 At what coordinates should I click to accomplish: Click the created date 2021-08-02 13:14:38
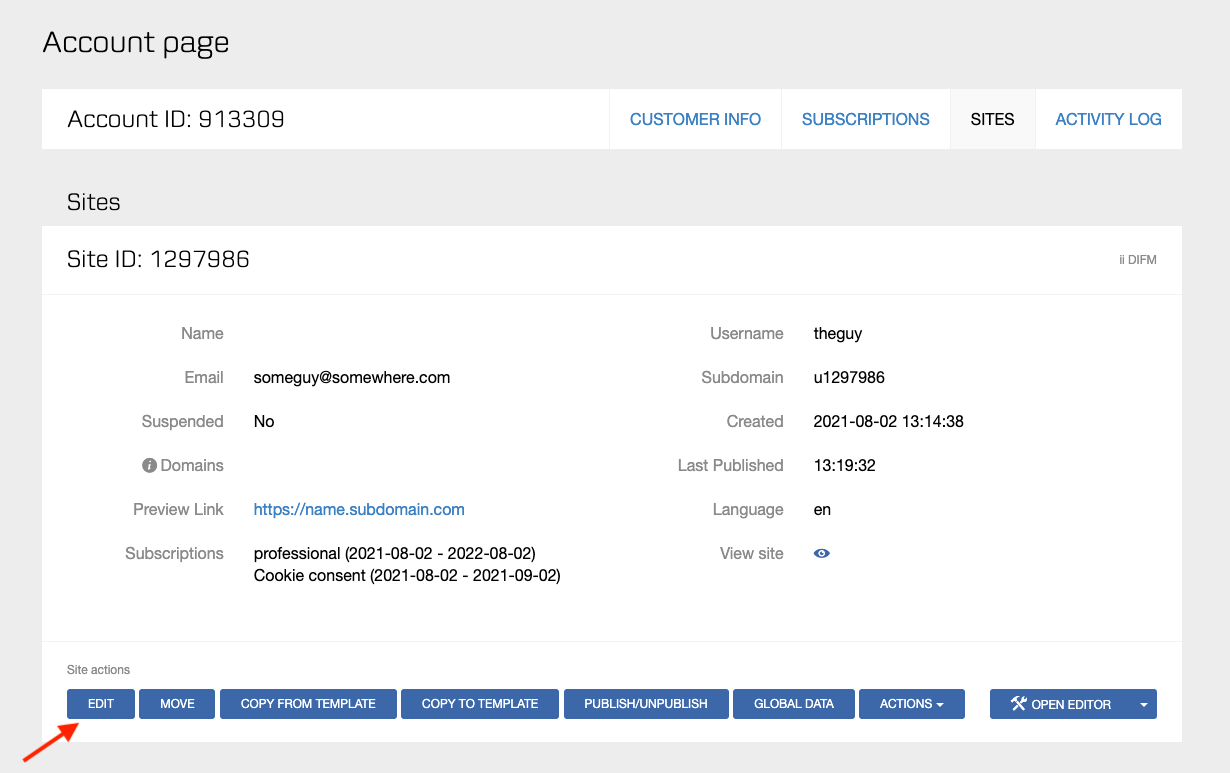tap(889, 422)
